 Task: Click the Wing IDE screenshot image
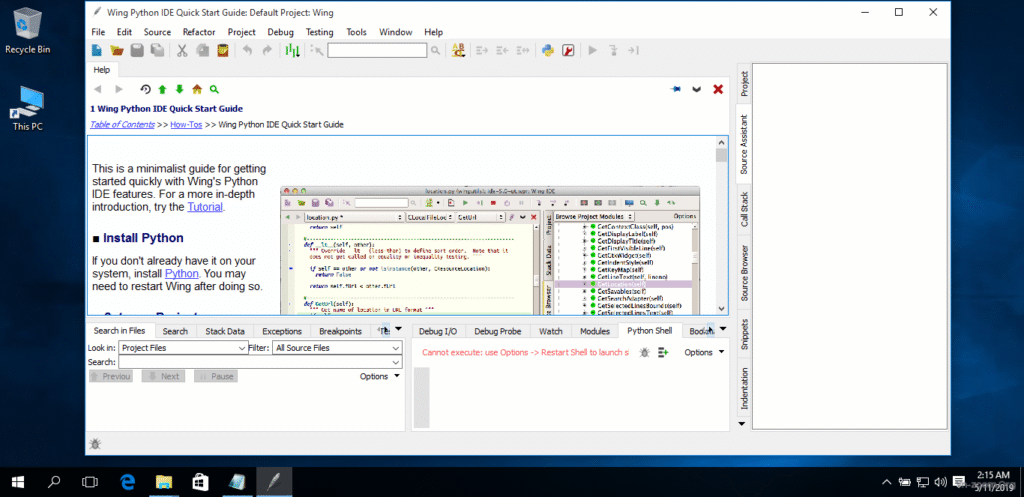point(490,251)
